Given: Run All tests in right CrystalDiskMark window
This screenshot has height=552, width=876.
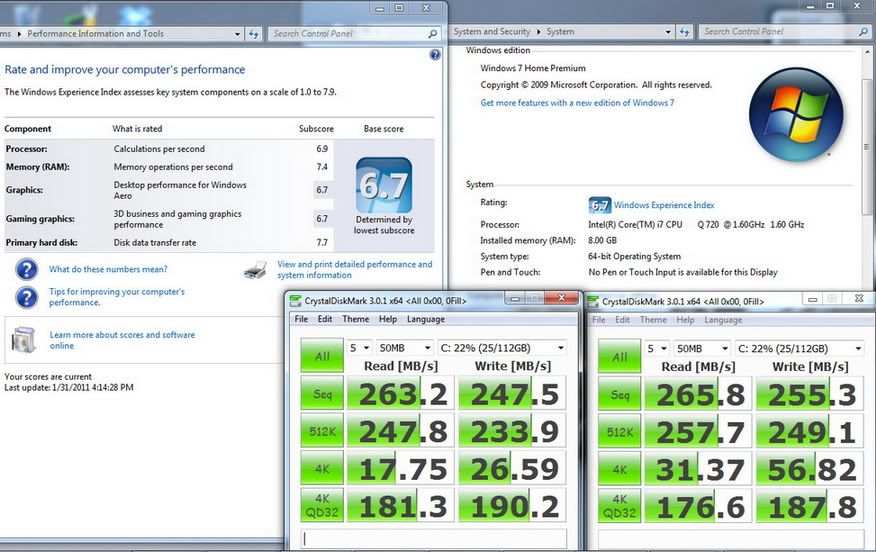Looking at the screenshot, I should [x=619, y=356].
